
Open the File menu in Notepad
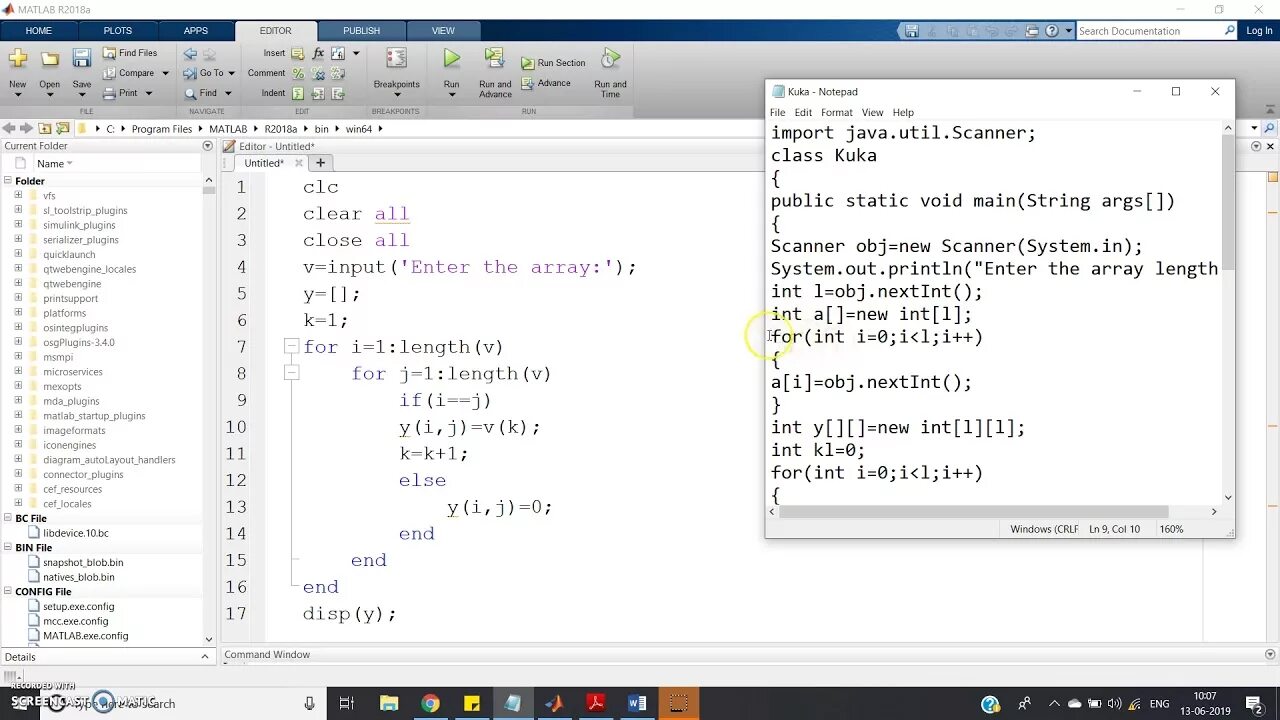777,113
